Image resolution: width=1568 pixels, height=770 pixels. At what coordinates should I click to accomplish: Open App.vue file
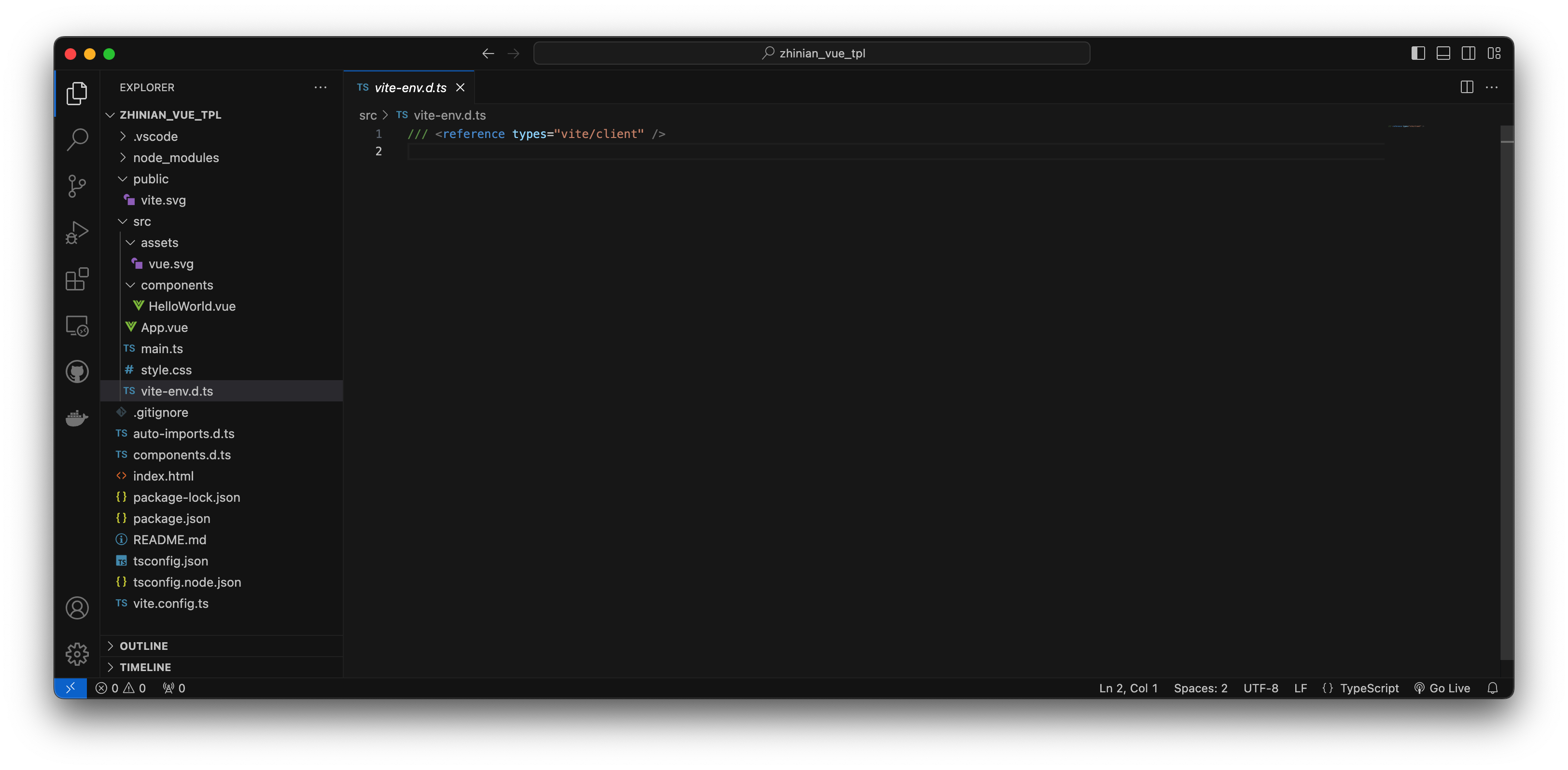pyautogui.click(x=222, y=328)
